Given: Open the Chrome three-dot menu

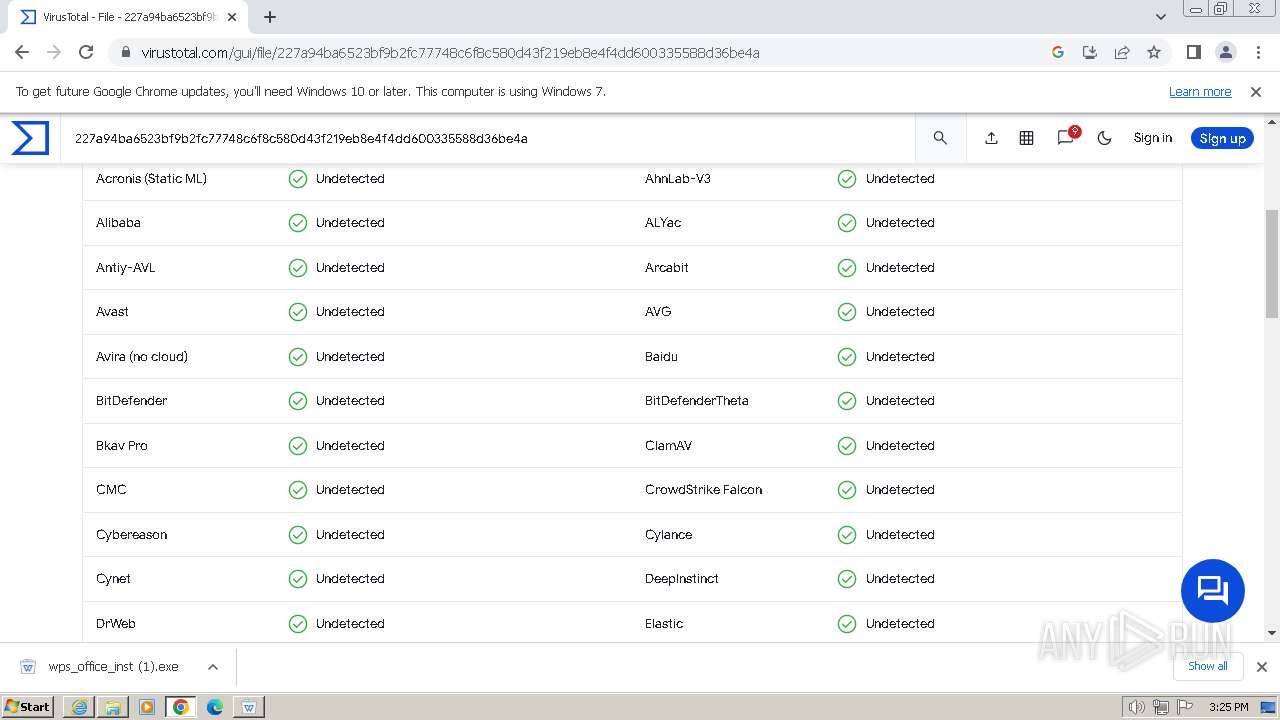Looking at the screenshot, I should click(1257, 52).
